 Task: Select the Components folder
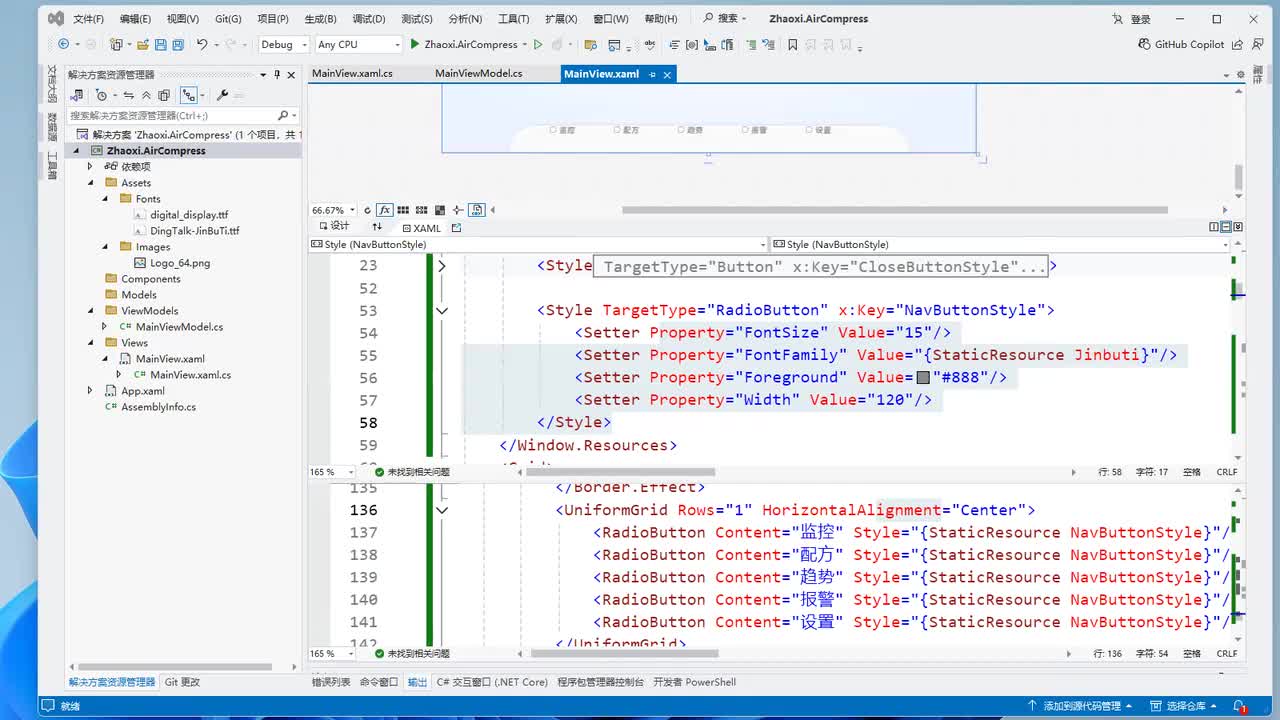point(151,279)
